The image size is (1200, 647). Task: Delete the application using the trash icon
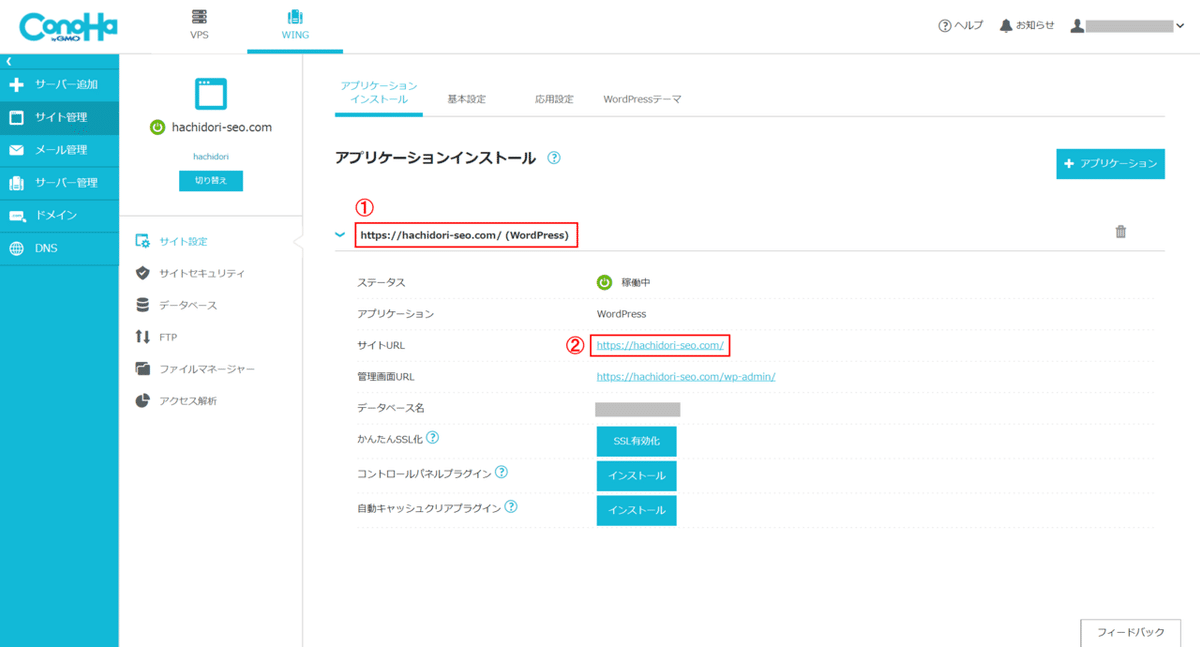coord(1121,232)
